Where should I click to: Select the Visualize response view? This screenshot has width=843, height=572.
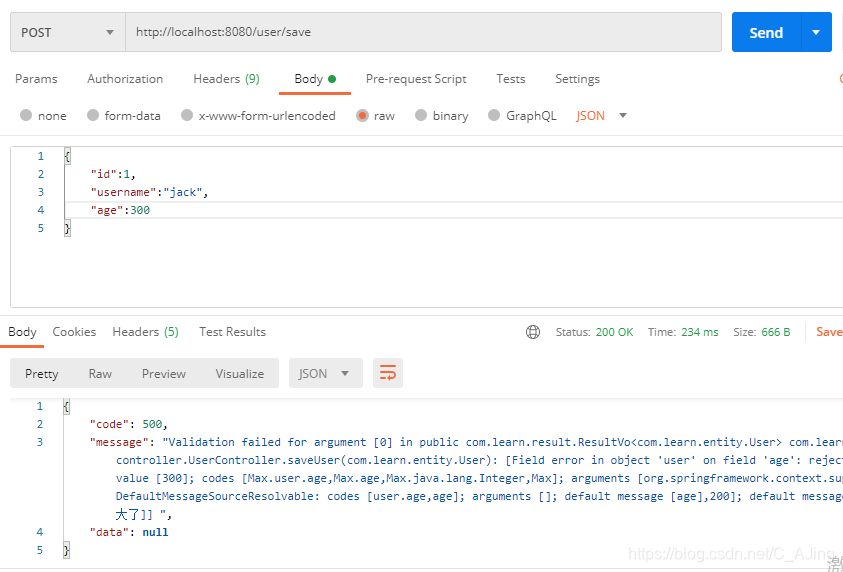[240, 374]
